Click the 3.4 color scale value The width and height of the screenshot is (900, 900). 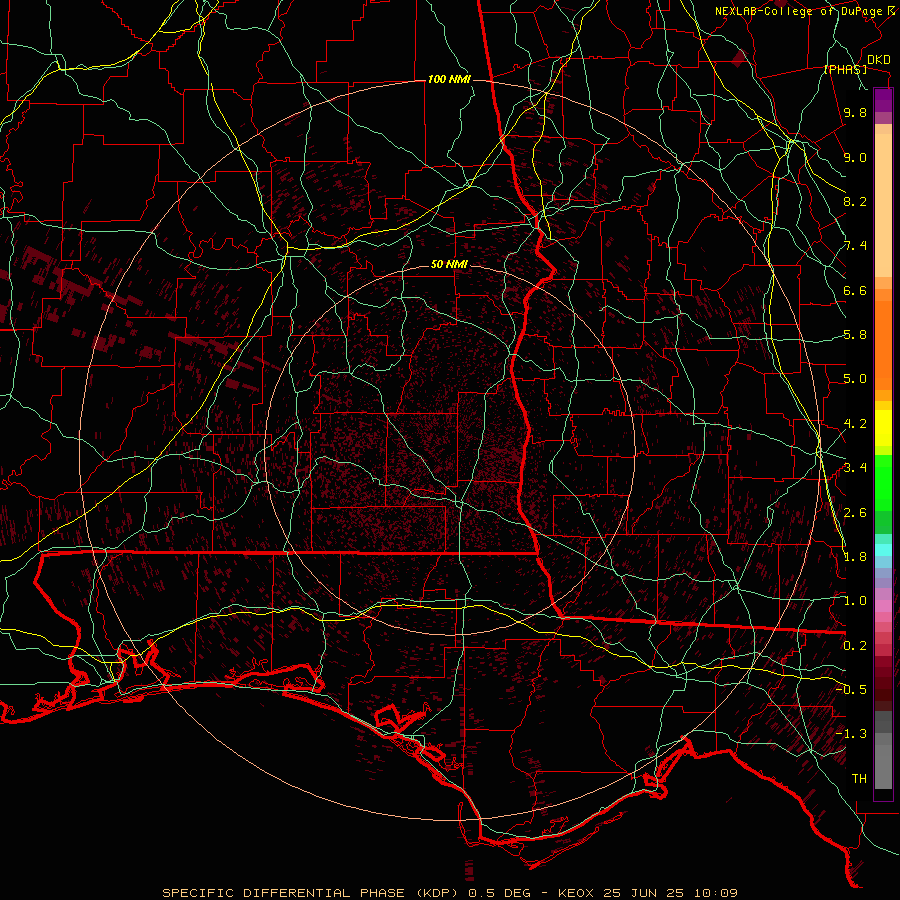pos(855,468)
